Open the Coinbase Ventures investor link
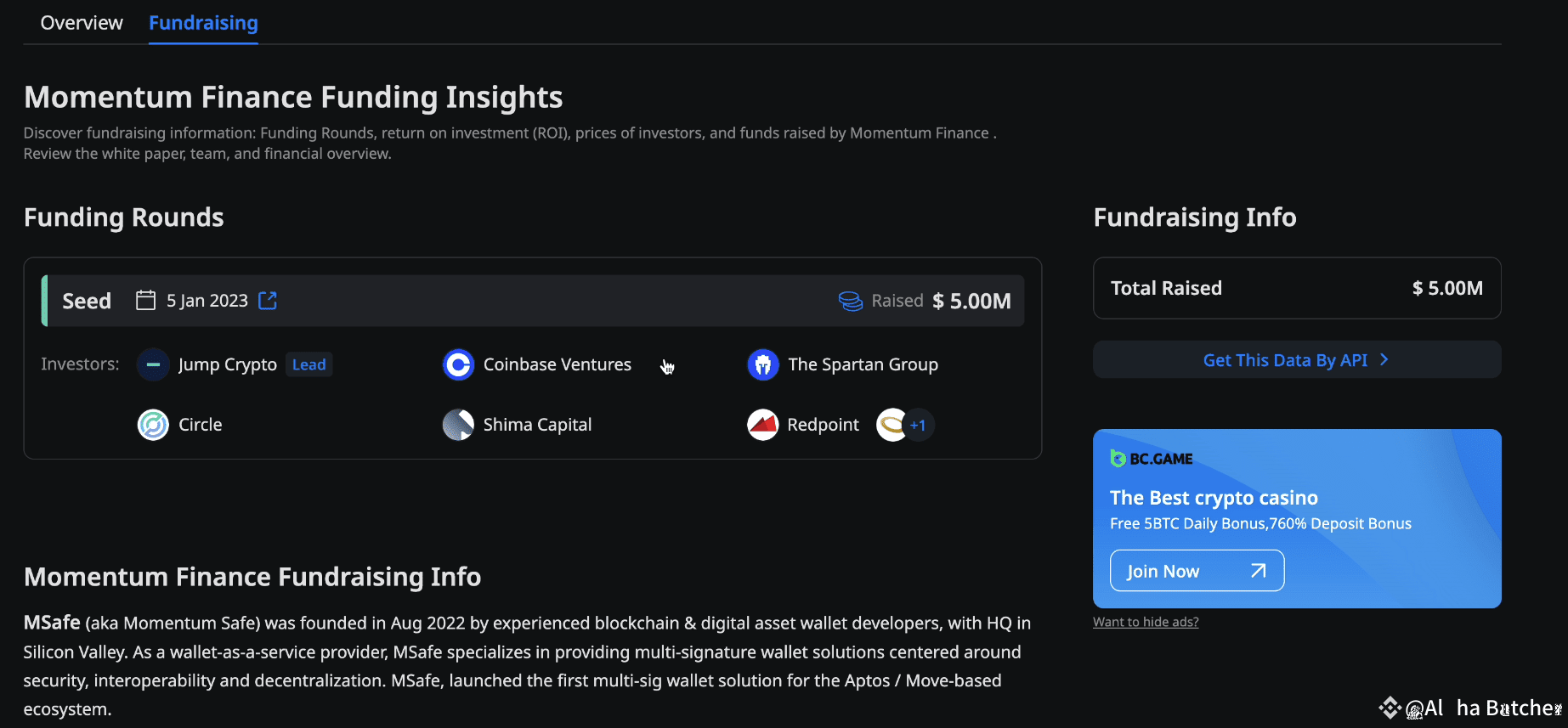The image size is (1568, 728). tap(558, 364)
